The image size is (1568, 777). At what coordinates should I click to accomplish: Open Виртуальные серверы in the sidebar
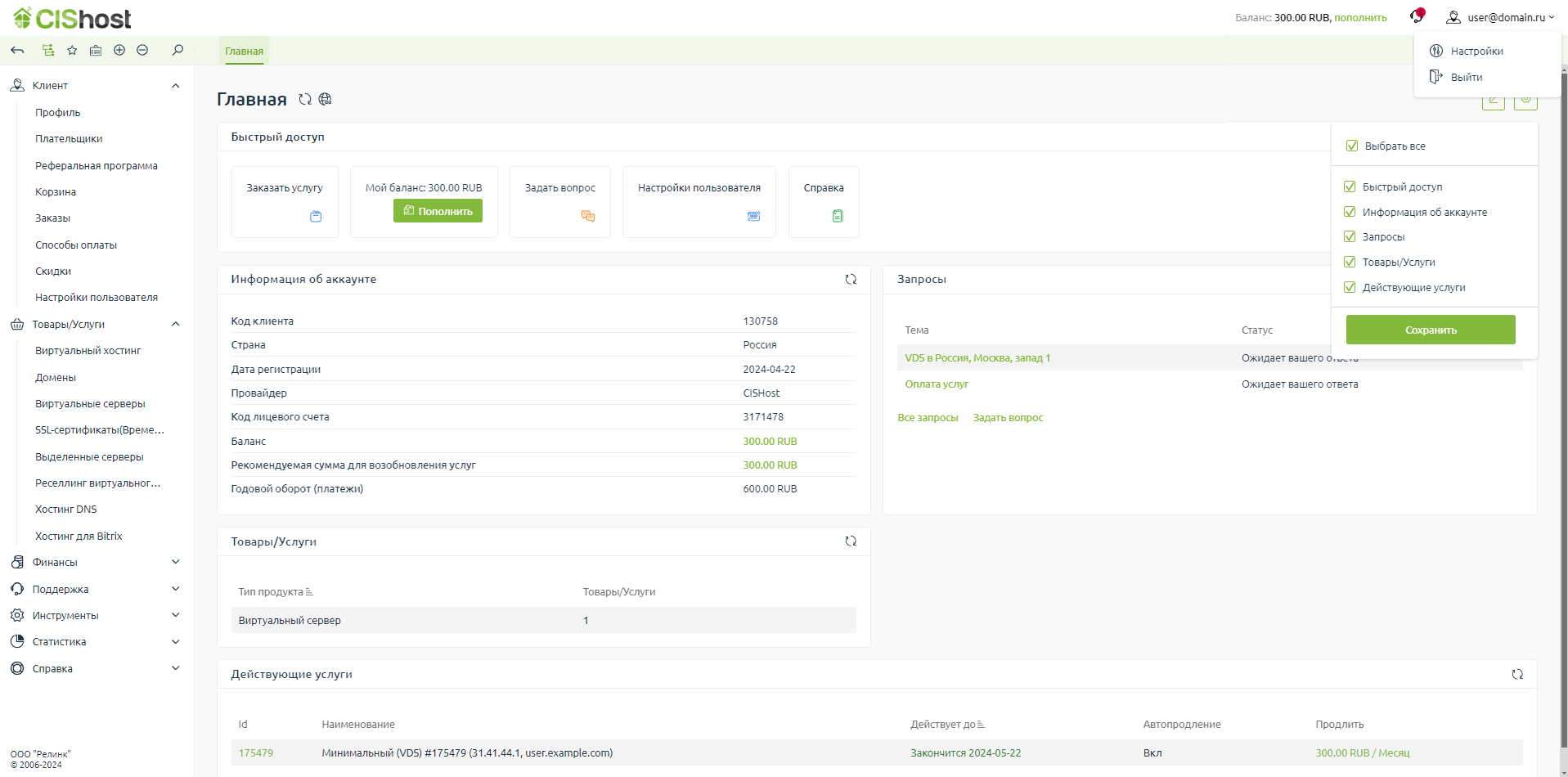tap(90, 404)
